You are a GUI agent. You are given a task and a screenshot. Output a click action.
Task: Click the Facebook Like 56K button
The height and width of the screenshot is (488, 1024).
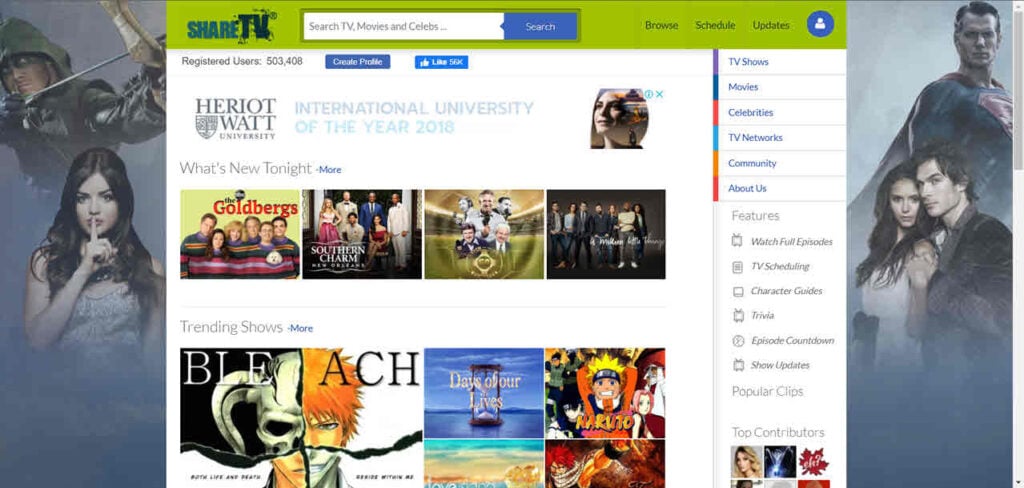click(441, 62)
